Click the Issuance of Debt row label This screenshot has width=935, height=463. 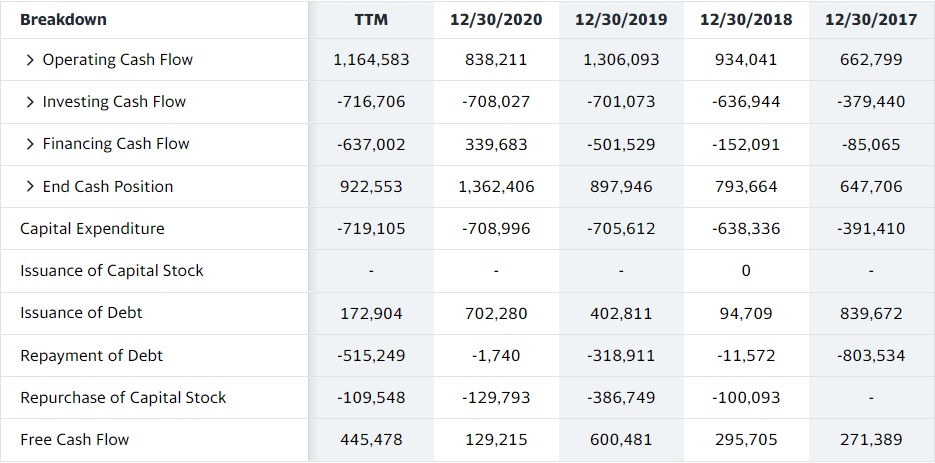81,313
